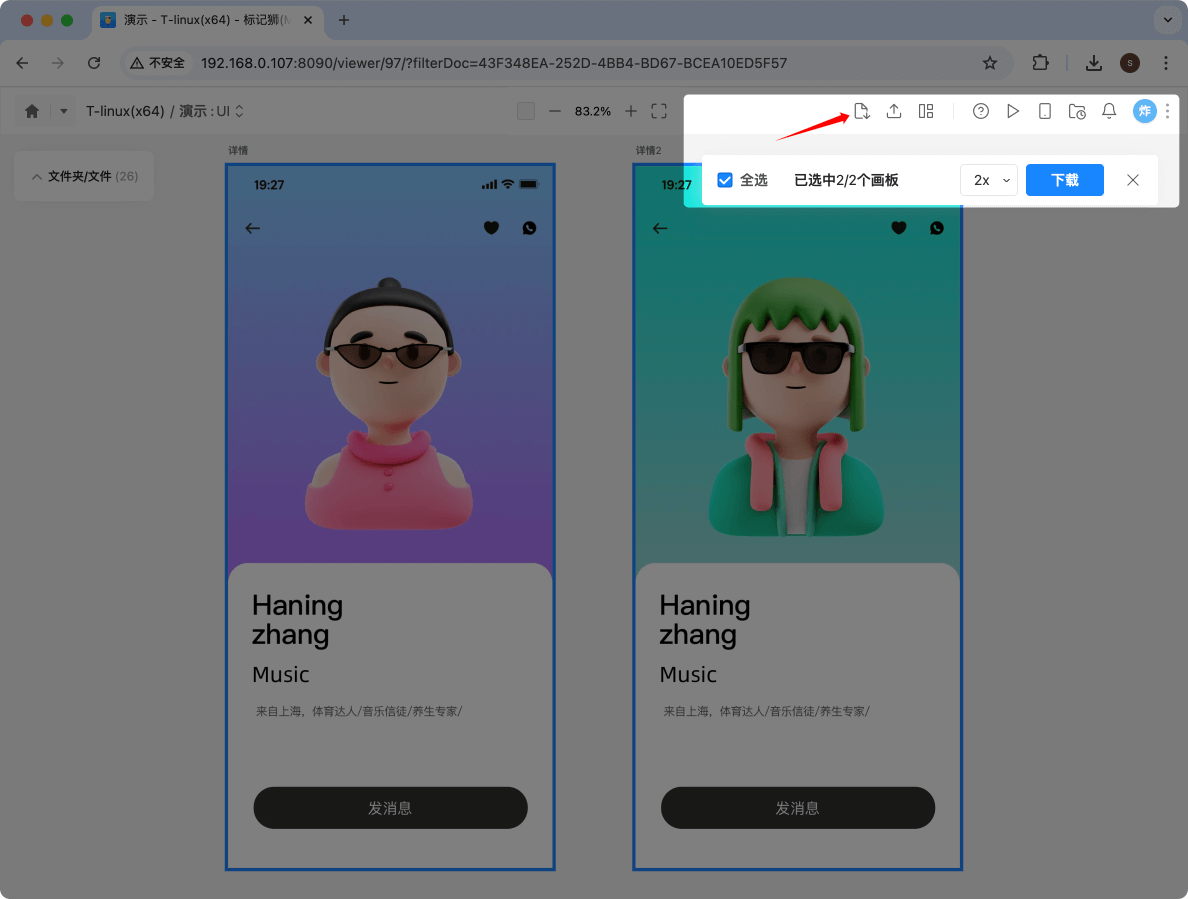This screenshot has height=899, width=1188.
Task: Click the user avatar badge 炸
Action: pyautogui.click(x=1144, y=111)
